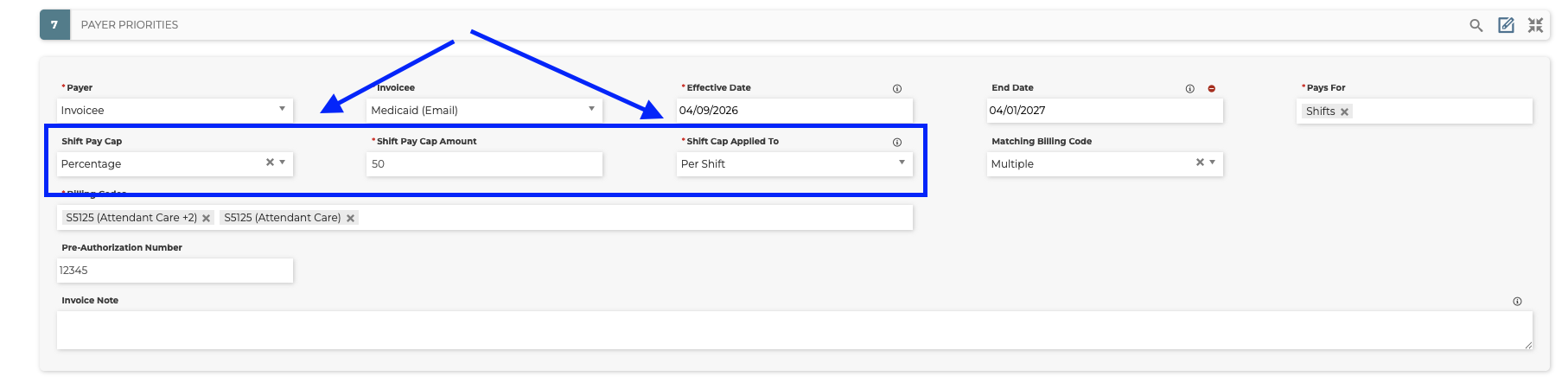
Task: Show Shift Cap Applied To info icon
Action: (x=897, y=143)
